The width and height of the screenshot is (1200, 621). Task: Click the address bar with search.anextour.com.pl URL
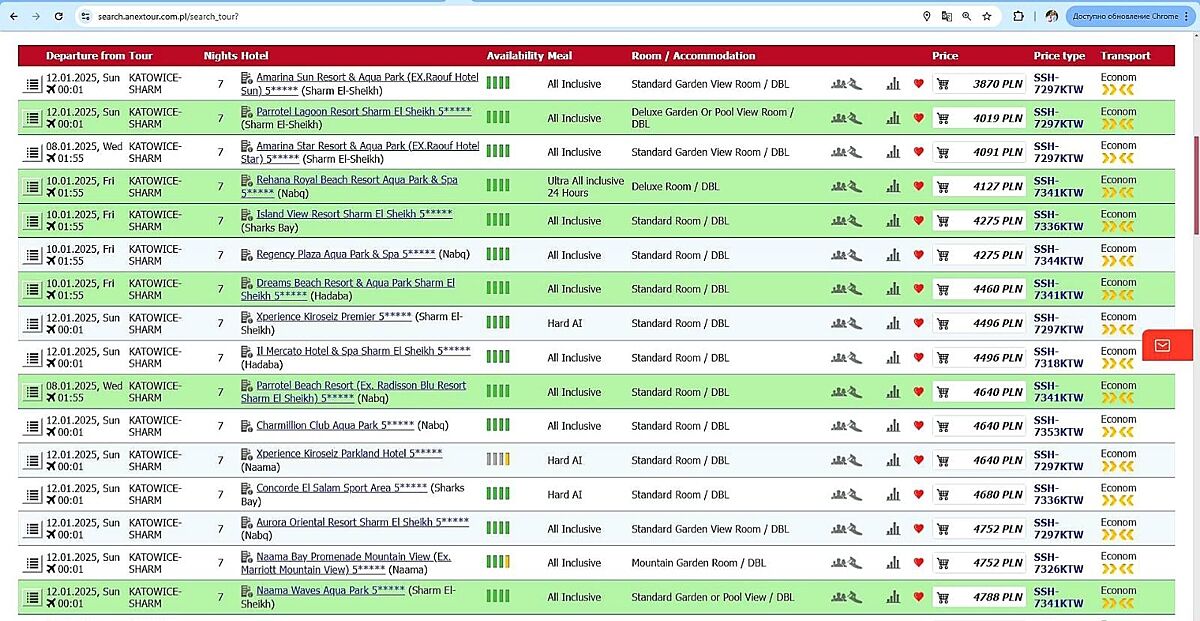pyautogui.click(x=400, y=16)
